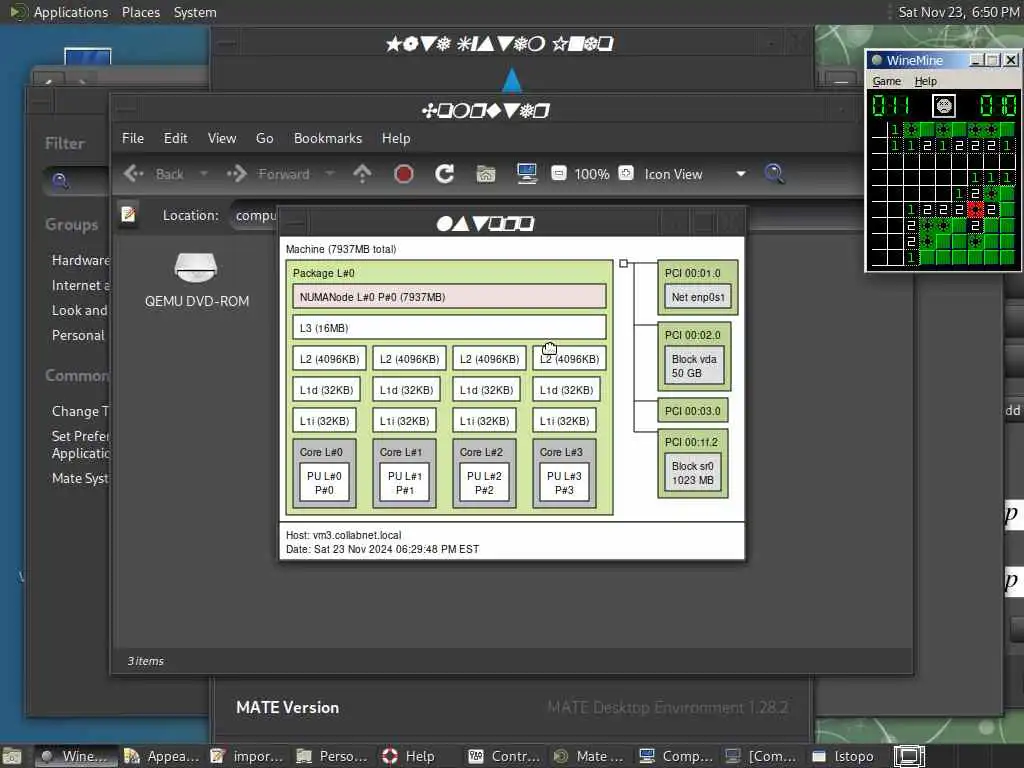The height and width of the screenshot is (768, 1024).
Task: Select Personal group in Control Center
Action: coord(78,335)
